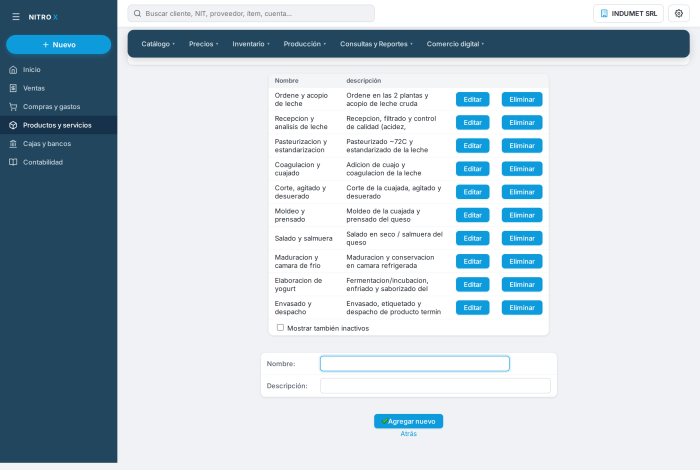The height and width of the screenshot is (470, 700).
Task: Edit Envasado y despacho row
Action: coord(472,308)
